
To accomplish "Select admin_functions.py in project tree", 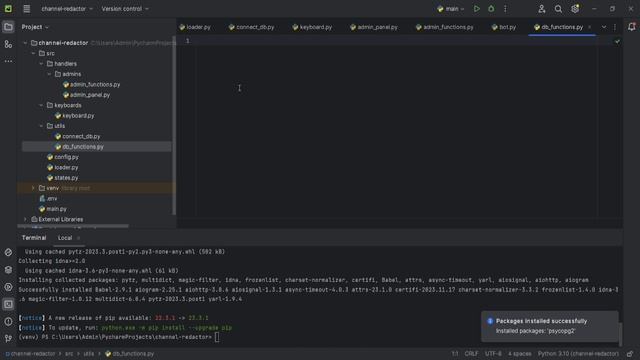I will [x=91, y=84].
